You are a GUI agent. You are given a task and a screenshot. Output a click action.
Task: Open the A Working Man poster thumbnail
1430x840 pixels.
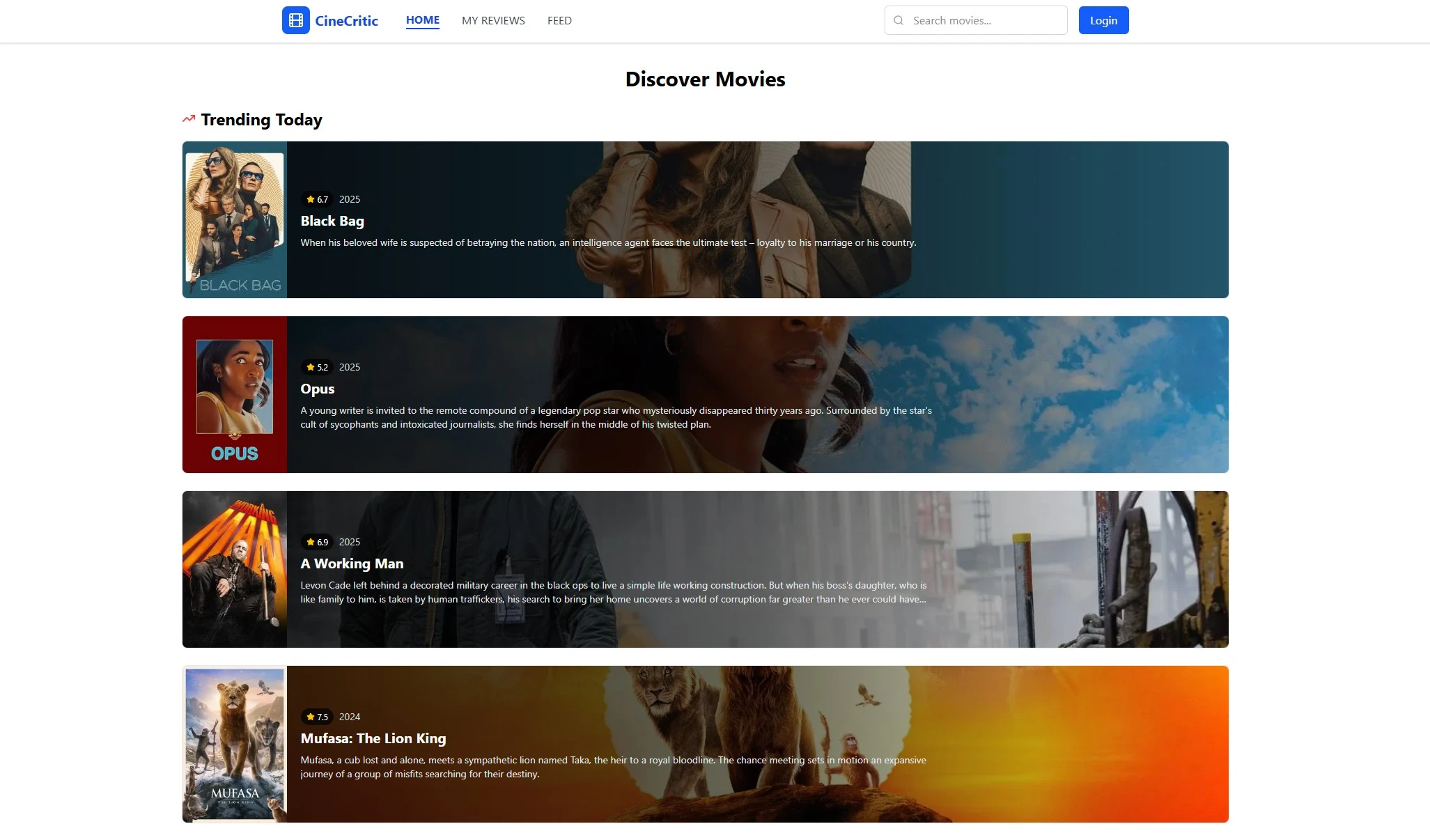[x=235, y=569]
